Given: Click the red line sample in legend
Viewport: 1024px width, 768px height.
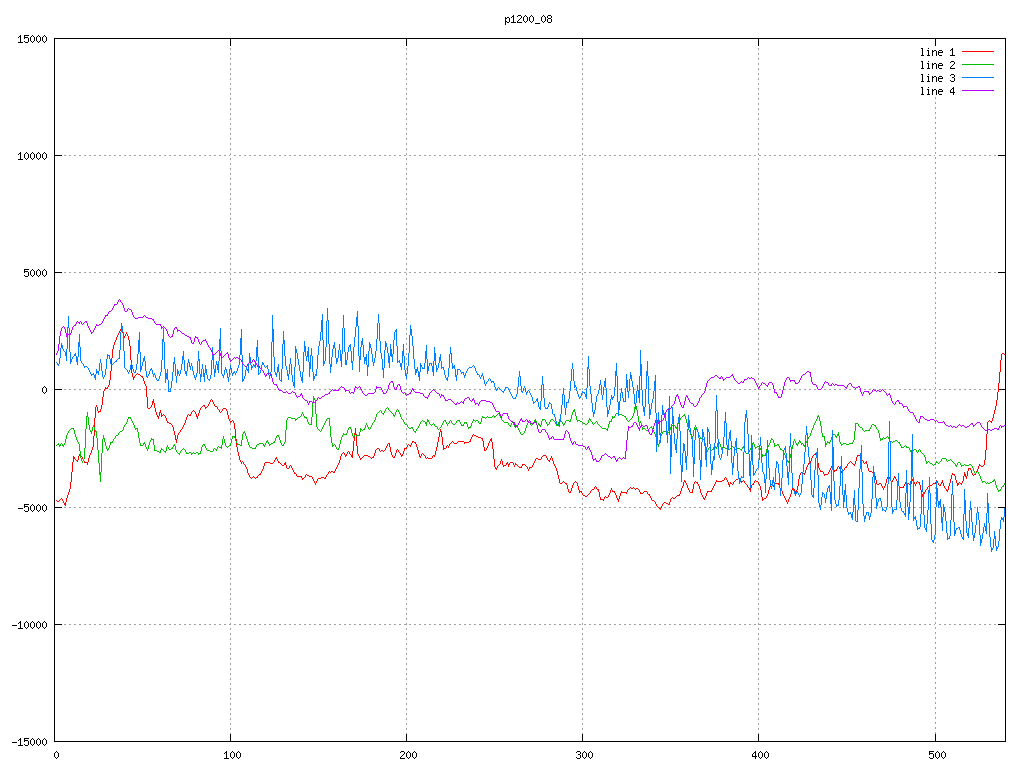Looking at the screenshot, I should point(978,52).
